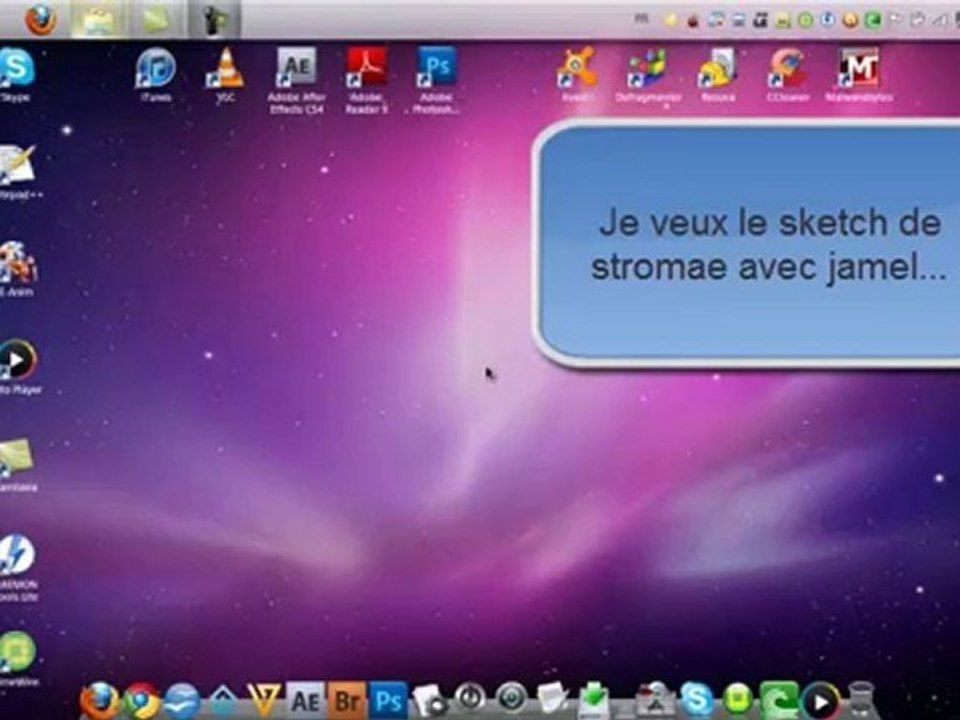
Task: Open the VLC media player shortcut
Action: [x=225, y=74]
